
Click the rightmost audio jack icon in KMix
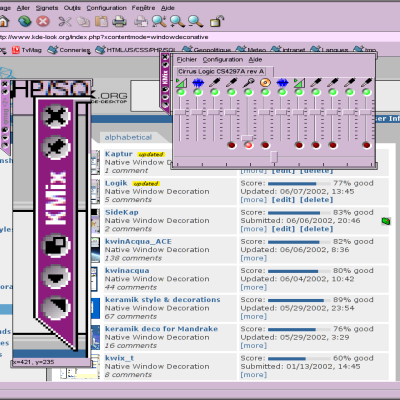(x=367, y=82)
